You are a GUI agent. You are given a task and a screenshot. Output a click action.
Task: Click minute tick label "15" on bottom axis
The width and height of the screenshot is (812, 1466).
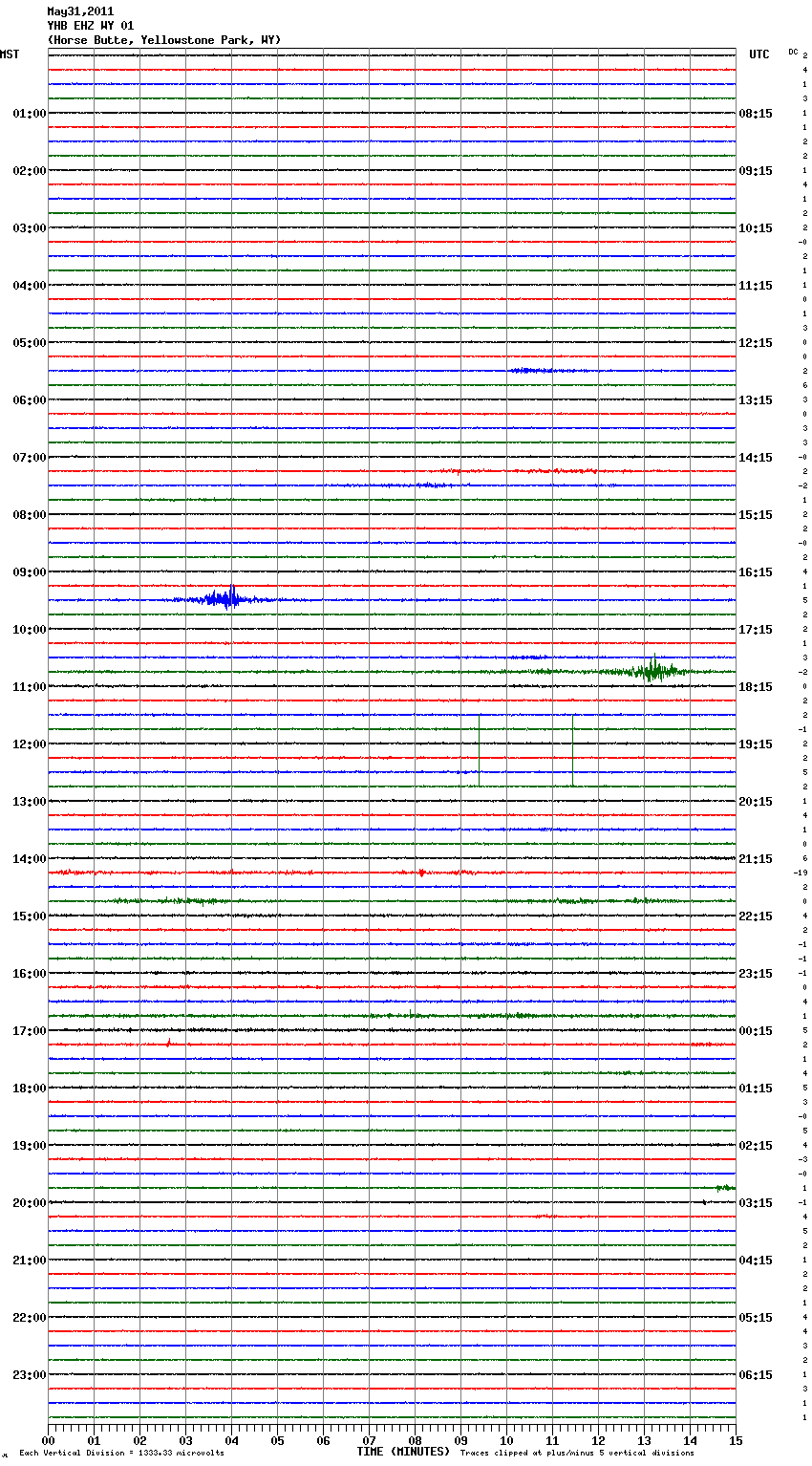pyautogui.click(x=736, y=1440)
